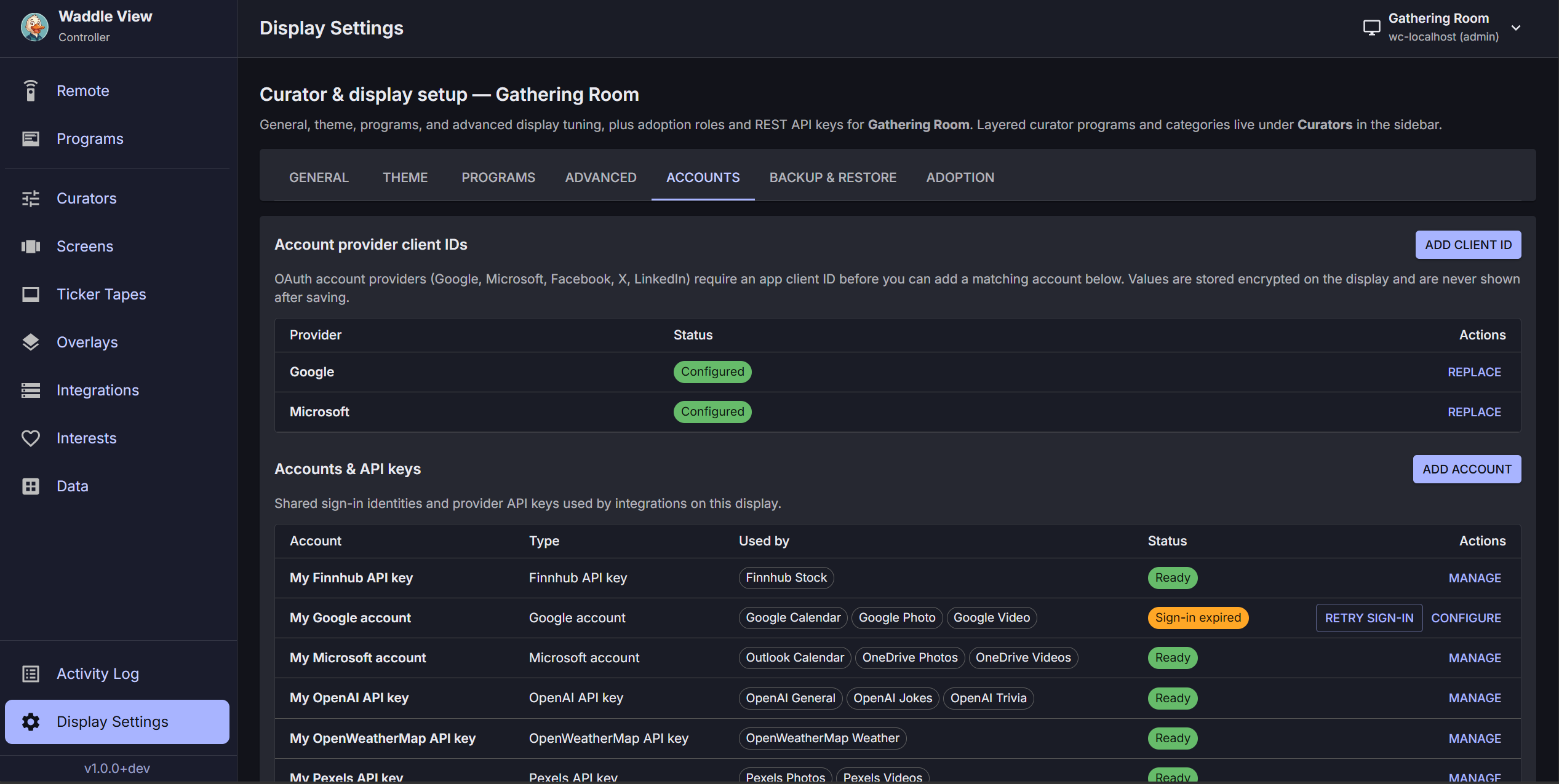Click the Add Account button
This screenshot has width=1559, height=784.
[x=1467, y=469]
